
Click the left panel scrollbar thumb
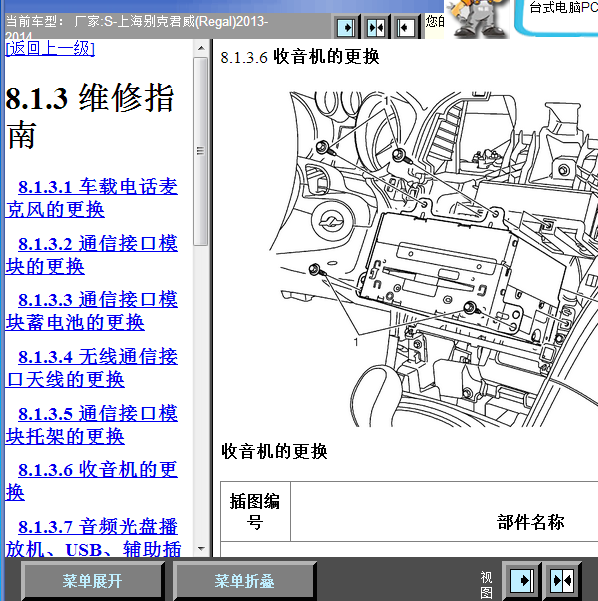point(200,151)
